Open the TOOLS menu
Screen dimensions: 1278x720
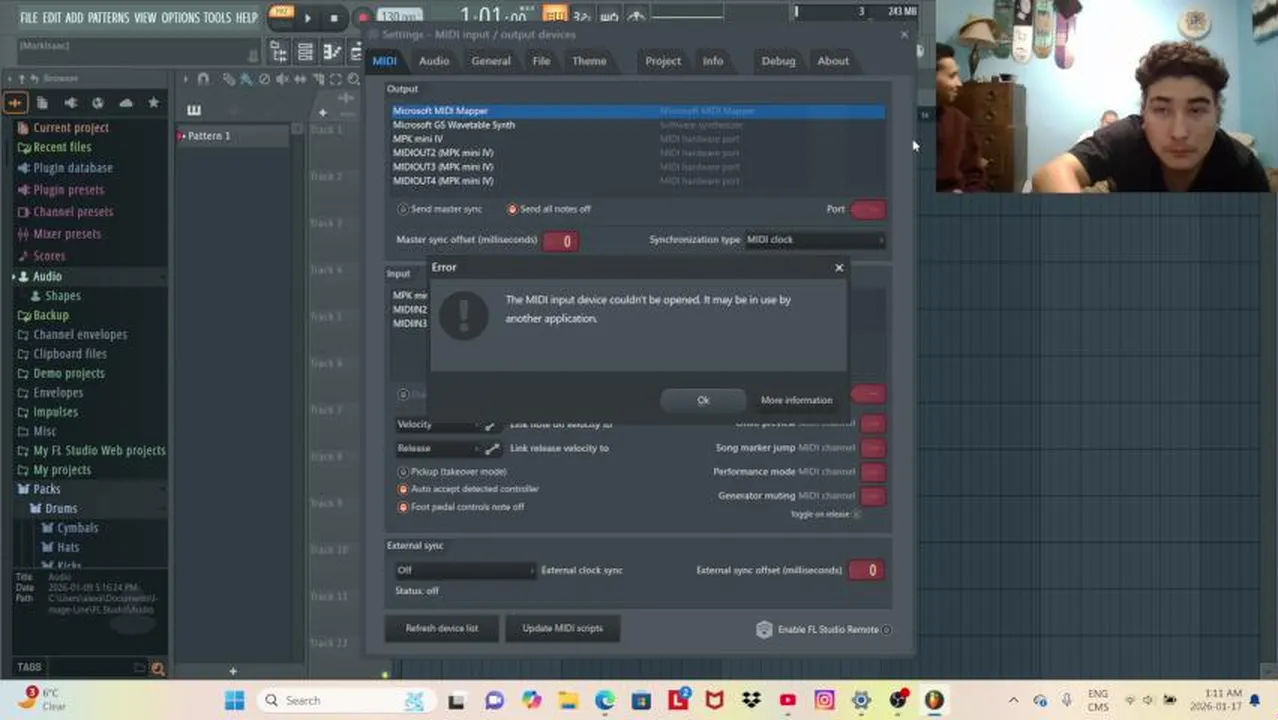(217, 17)
